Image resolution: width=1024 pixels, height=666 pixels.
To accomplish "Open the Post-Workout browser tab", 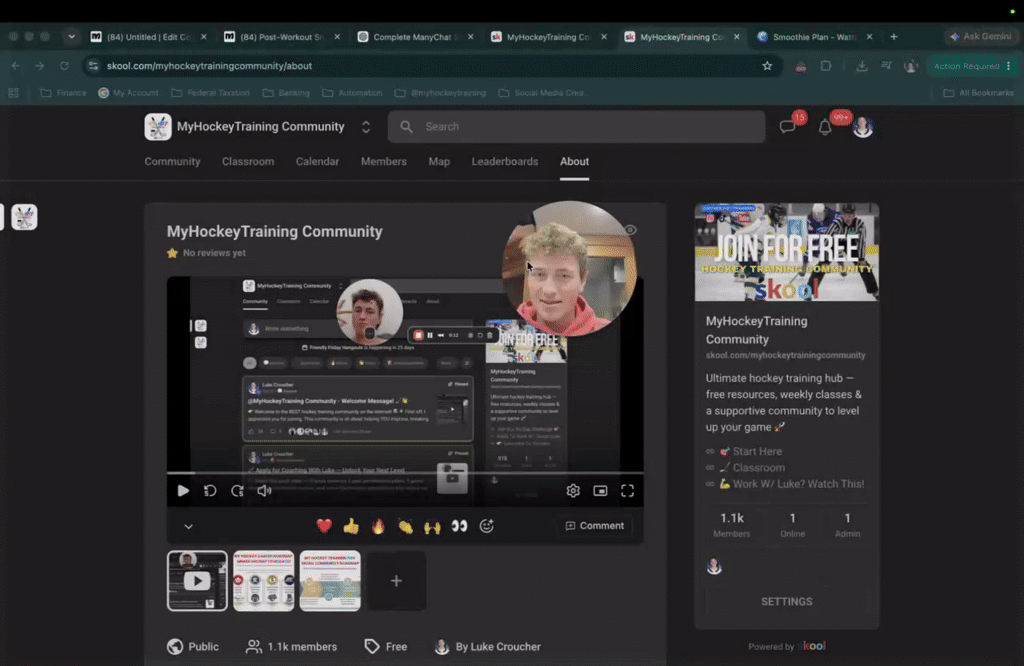I will click(x=282, y=37).
